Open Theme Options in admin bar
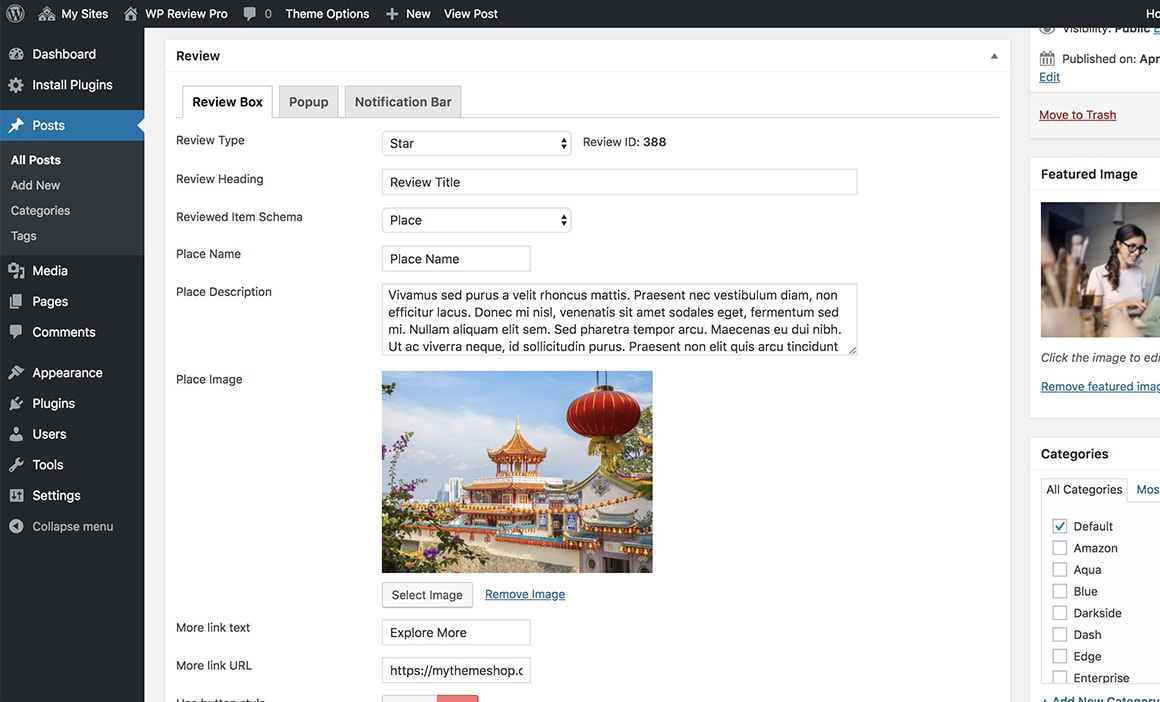Image resolution: width=1160 pixels, height=702 pixels. (x=327, y=13)
